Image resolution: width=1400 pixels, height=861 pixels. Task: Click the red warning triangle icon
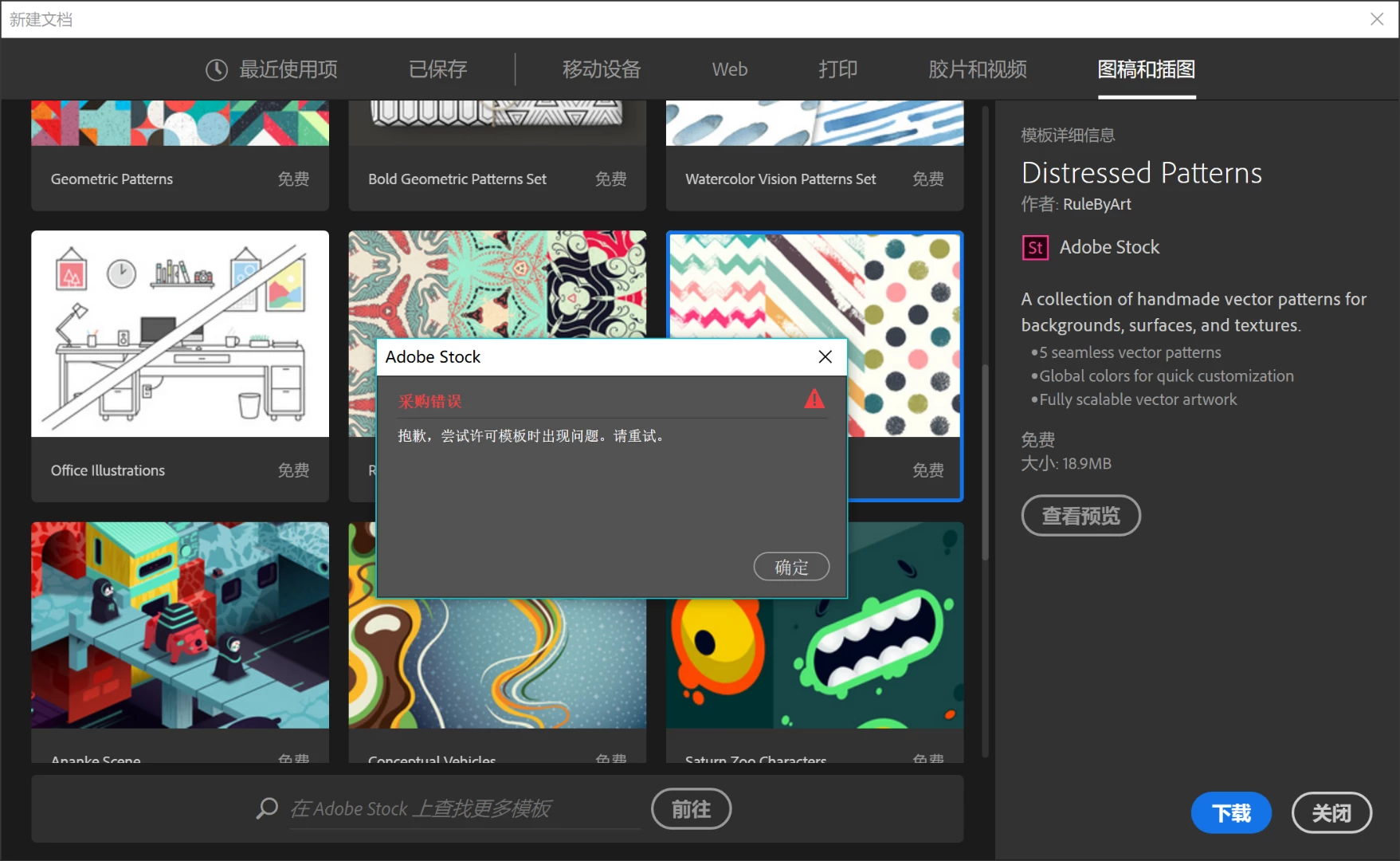pyautogui.click(x=814, y=399)
